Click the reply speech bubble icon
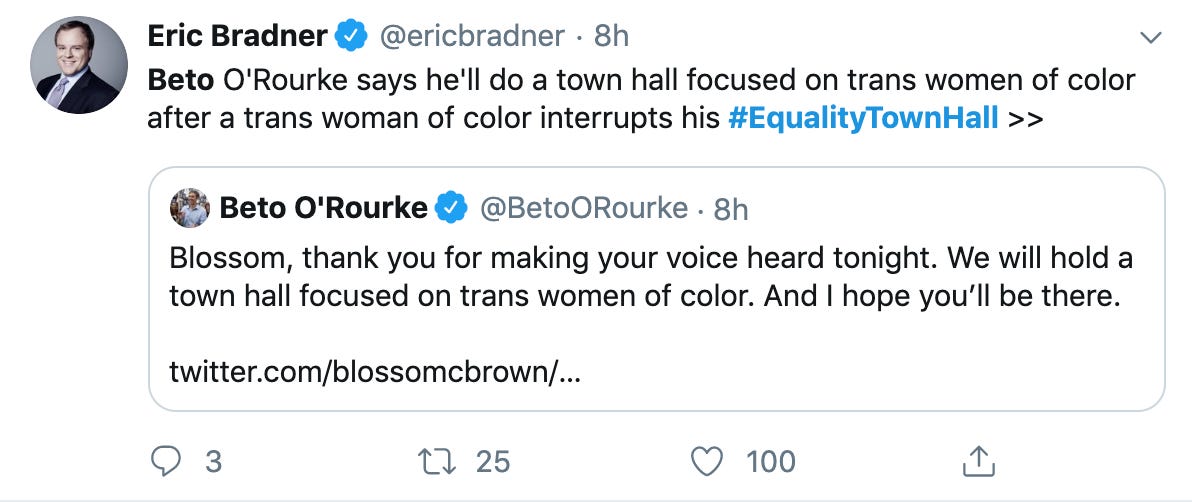The image size is (1192, 502). pos(163,460)
